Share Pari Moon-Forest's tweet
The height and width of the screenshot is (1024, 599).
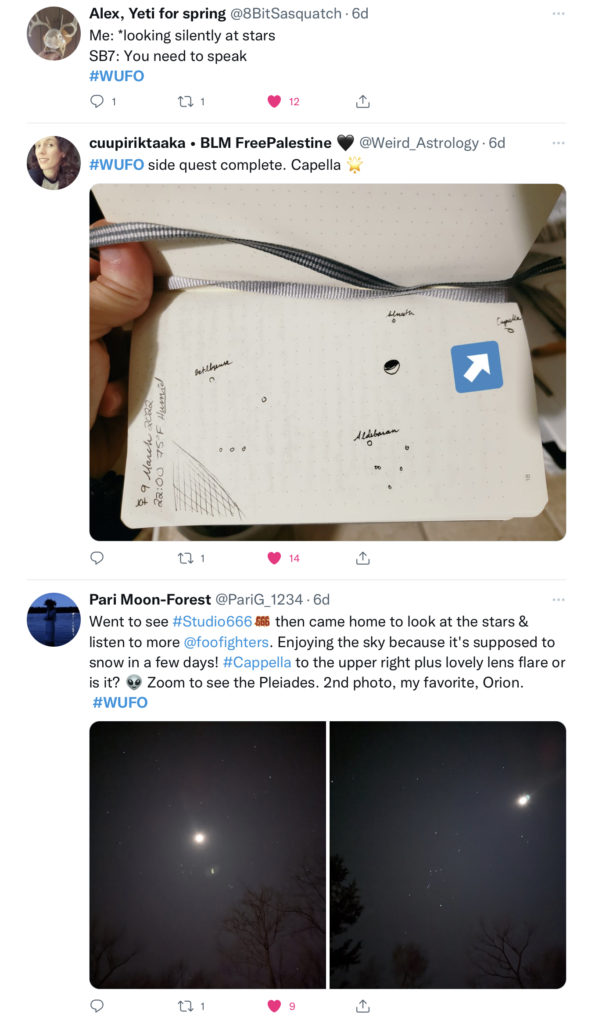[363, 1006]
